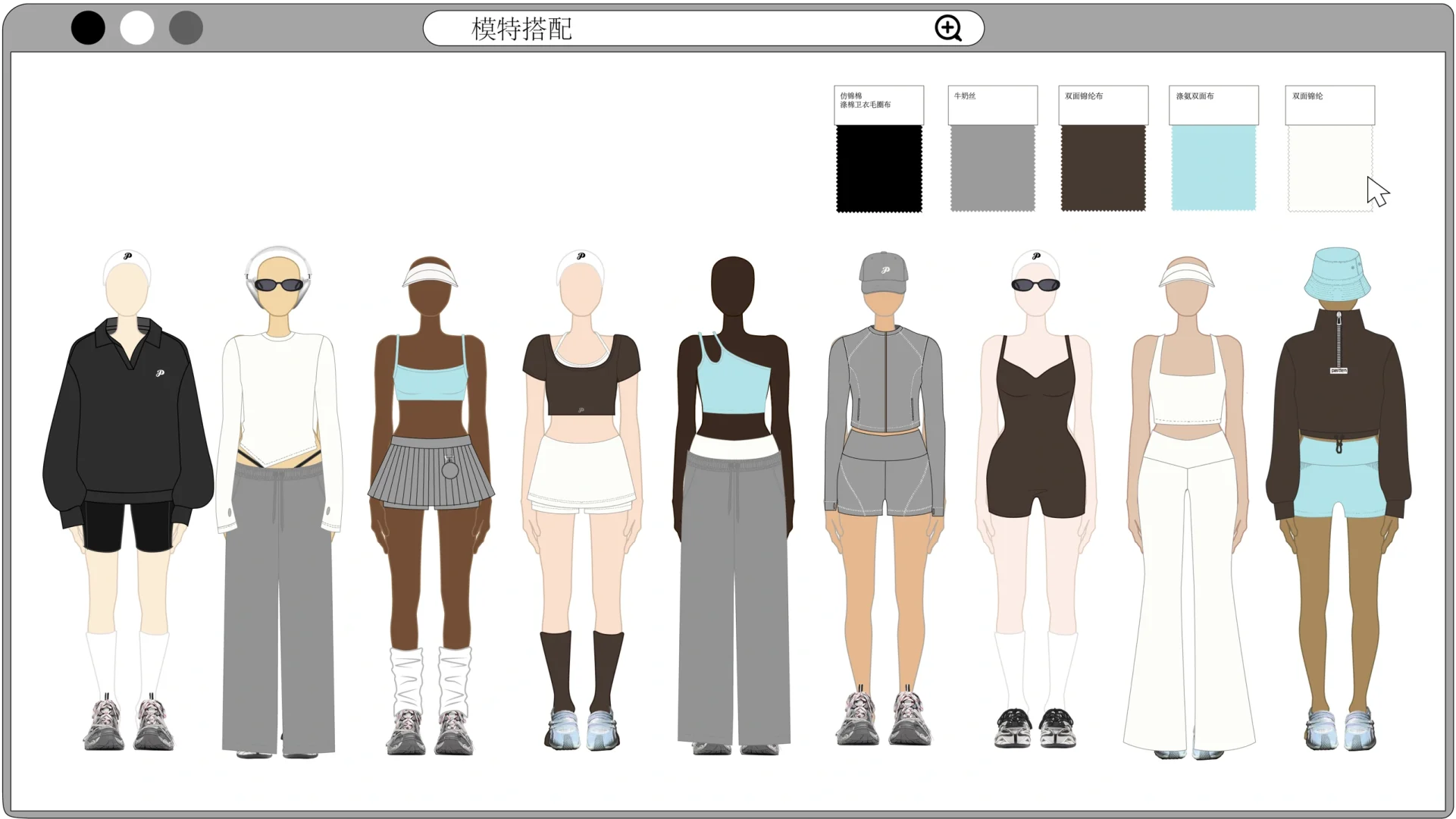
Task: Click the light blue bucket hat
Action: point(1337,273)
